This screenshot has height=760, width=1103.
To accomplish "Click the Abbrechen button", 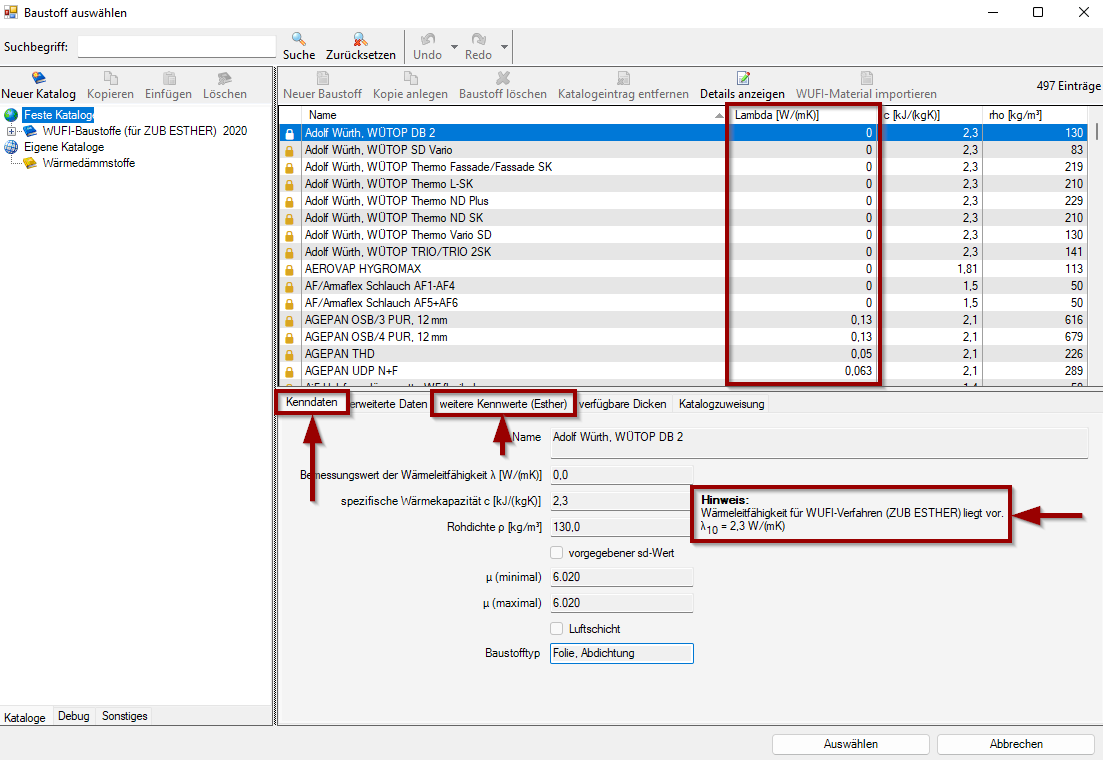I will pos(1015,744).
